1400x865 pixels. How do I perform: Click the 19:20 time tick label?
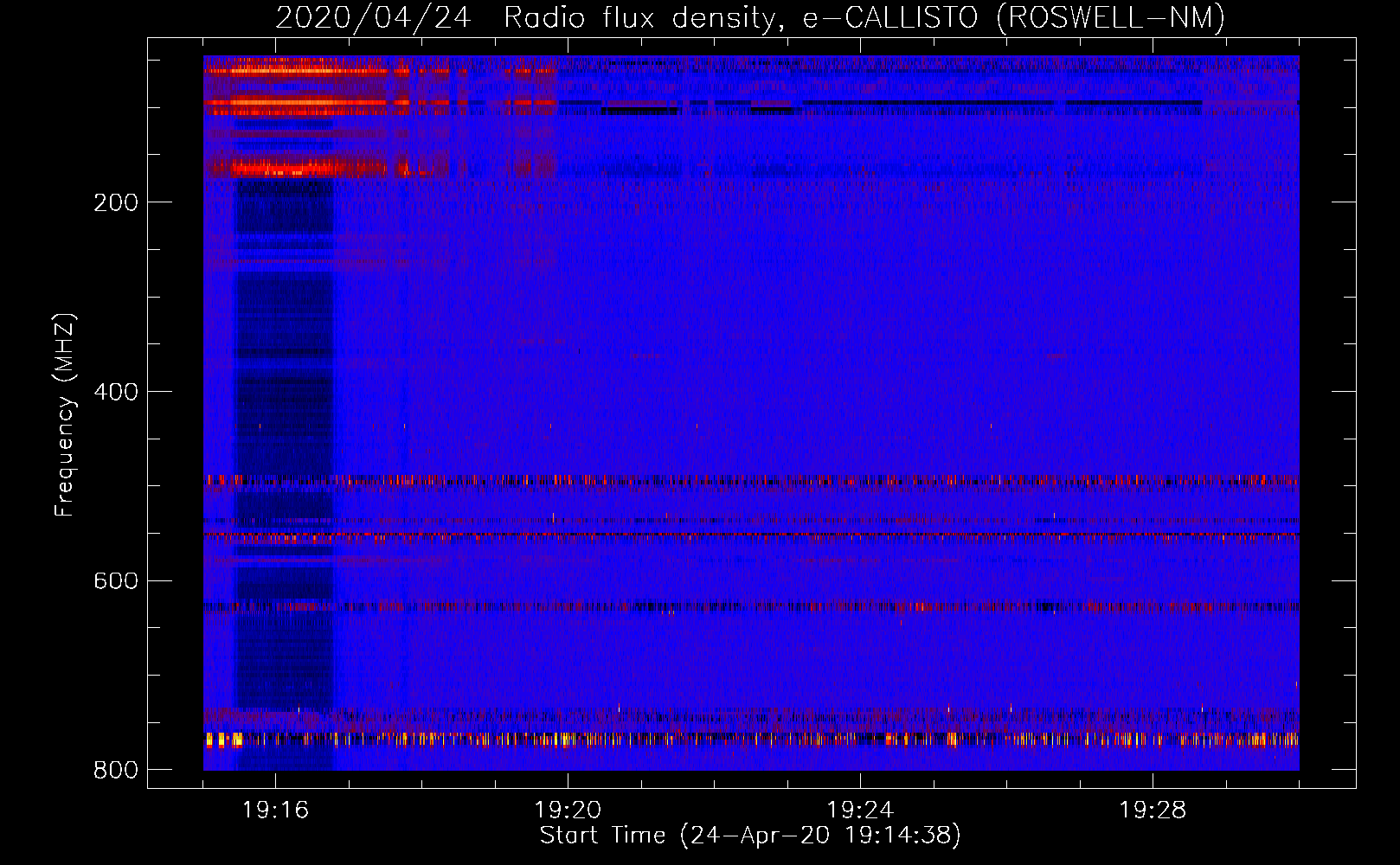(568, 811)
